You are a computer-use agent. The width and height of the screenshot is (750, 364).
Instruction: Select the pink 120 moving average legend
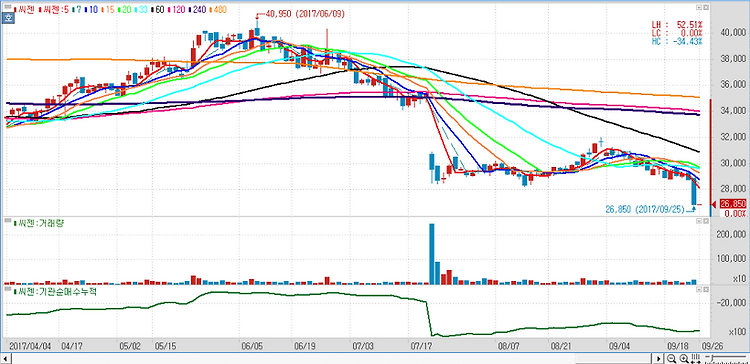pyautogui.click(x=176, y=9)
